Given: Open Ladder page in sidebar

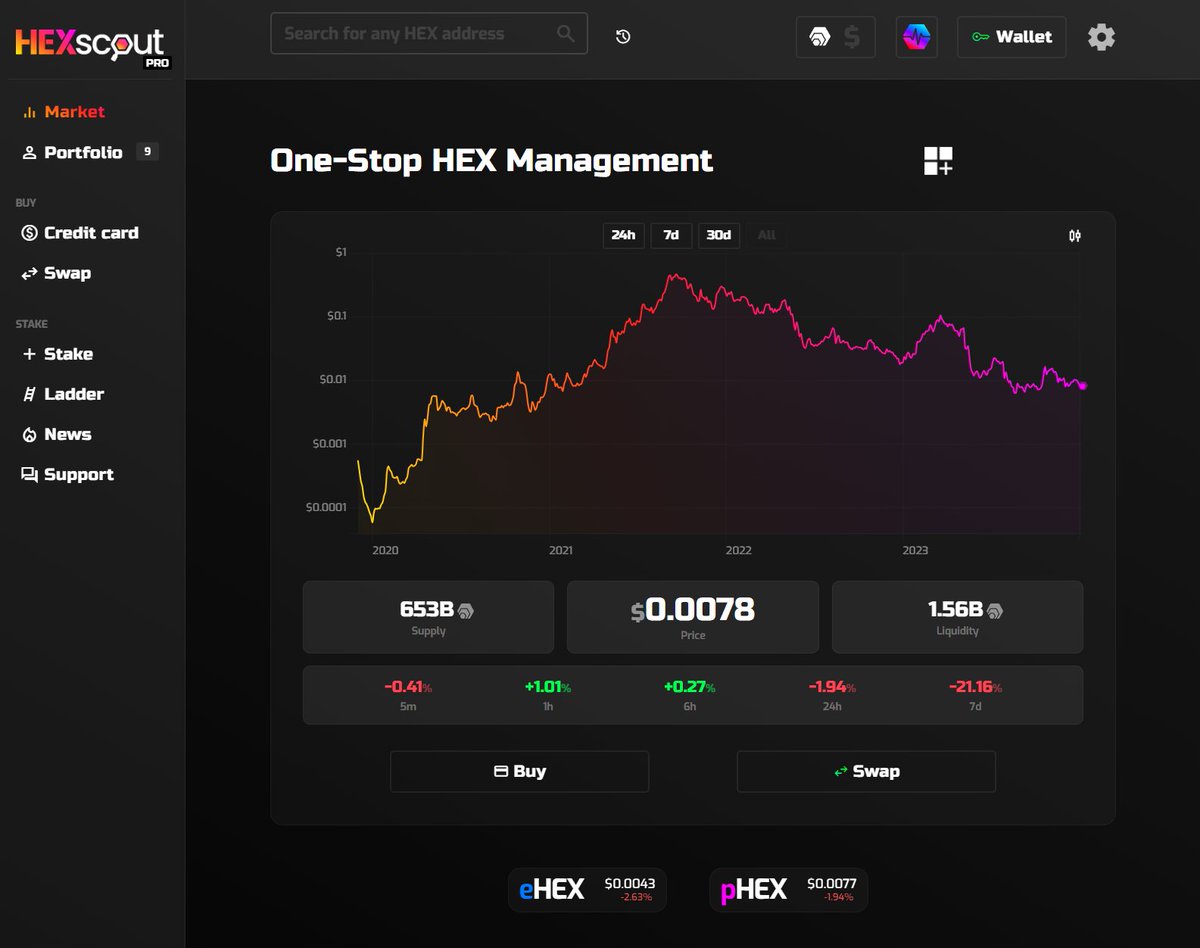Looking at the screenshot, I should (63, 394).
